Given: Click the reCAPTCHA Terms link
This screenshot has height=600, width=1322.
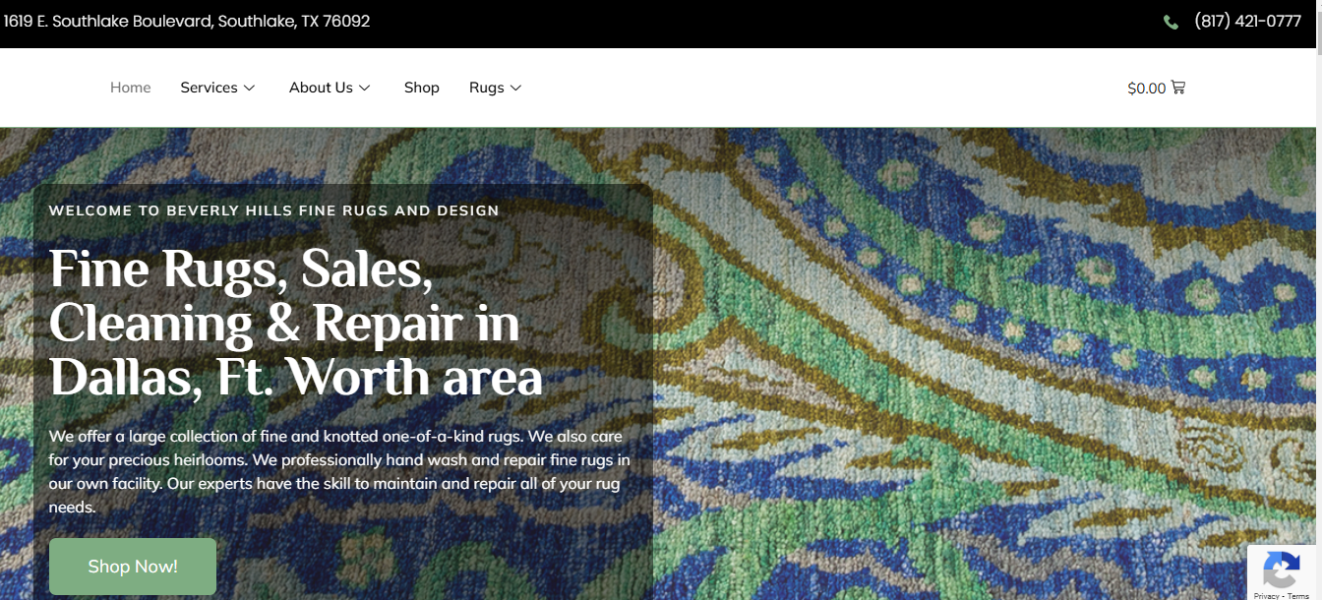Looking at the screenshot, I should click(x=1298, y=596).
